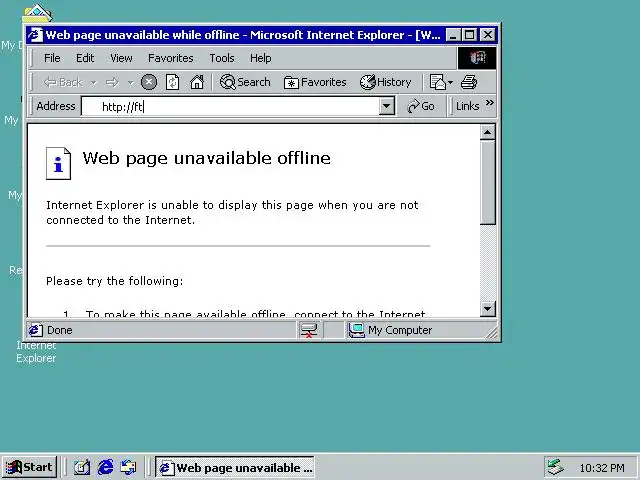Image resolution: width=640 pixels, height=480 pixels.
Task: Click the Show Desktop quick launch icon
Action: [x=82, y=467]
